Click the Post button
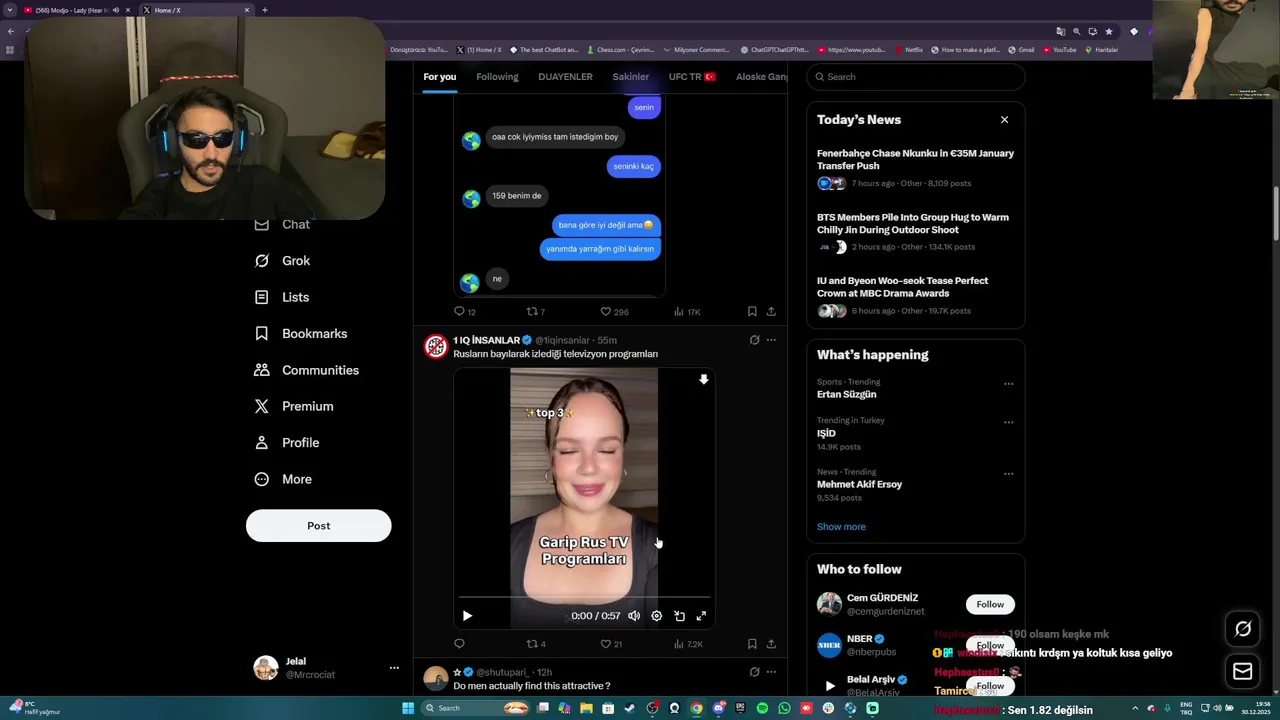The height and width of the screenshot is (720, 1280). pyautogui.click(x=318, y=526)
